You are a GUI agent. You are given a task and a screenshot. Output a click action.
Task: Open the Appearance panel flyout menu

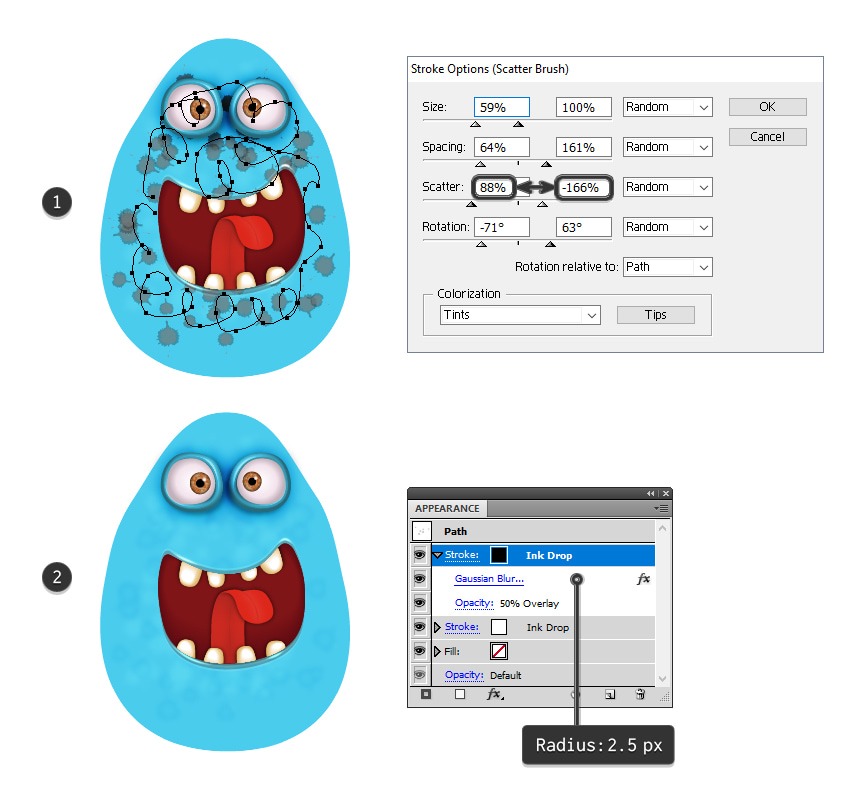pos(661,508)
